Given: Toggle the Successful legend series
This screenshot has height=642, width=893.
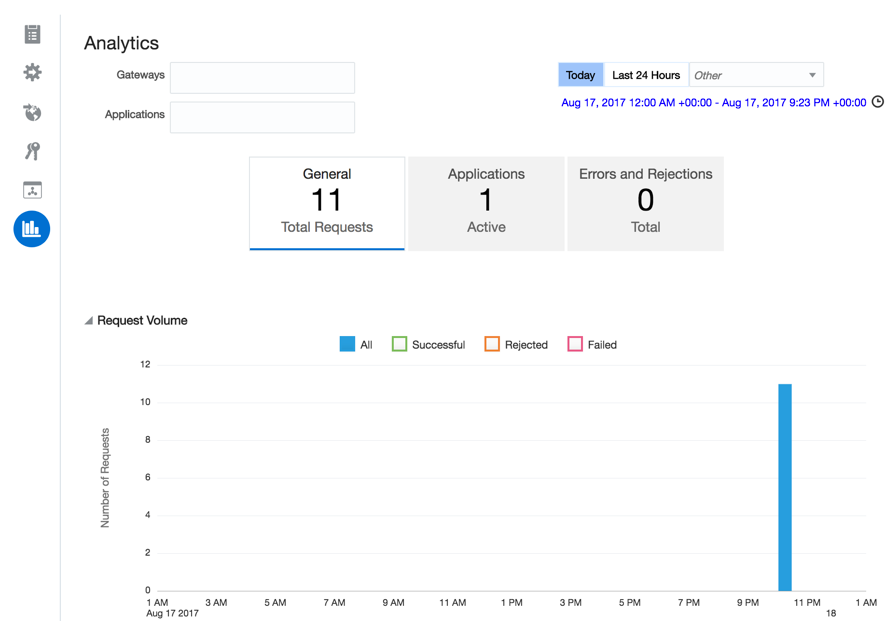Looking at the screenshot, I should (x=428, y=344).
